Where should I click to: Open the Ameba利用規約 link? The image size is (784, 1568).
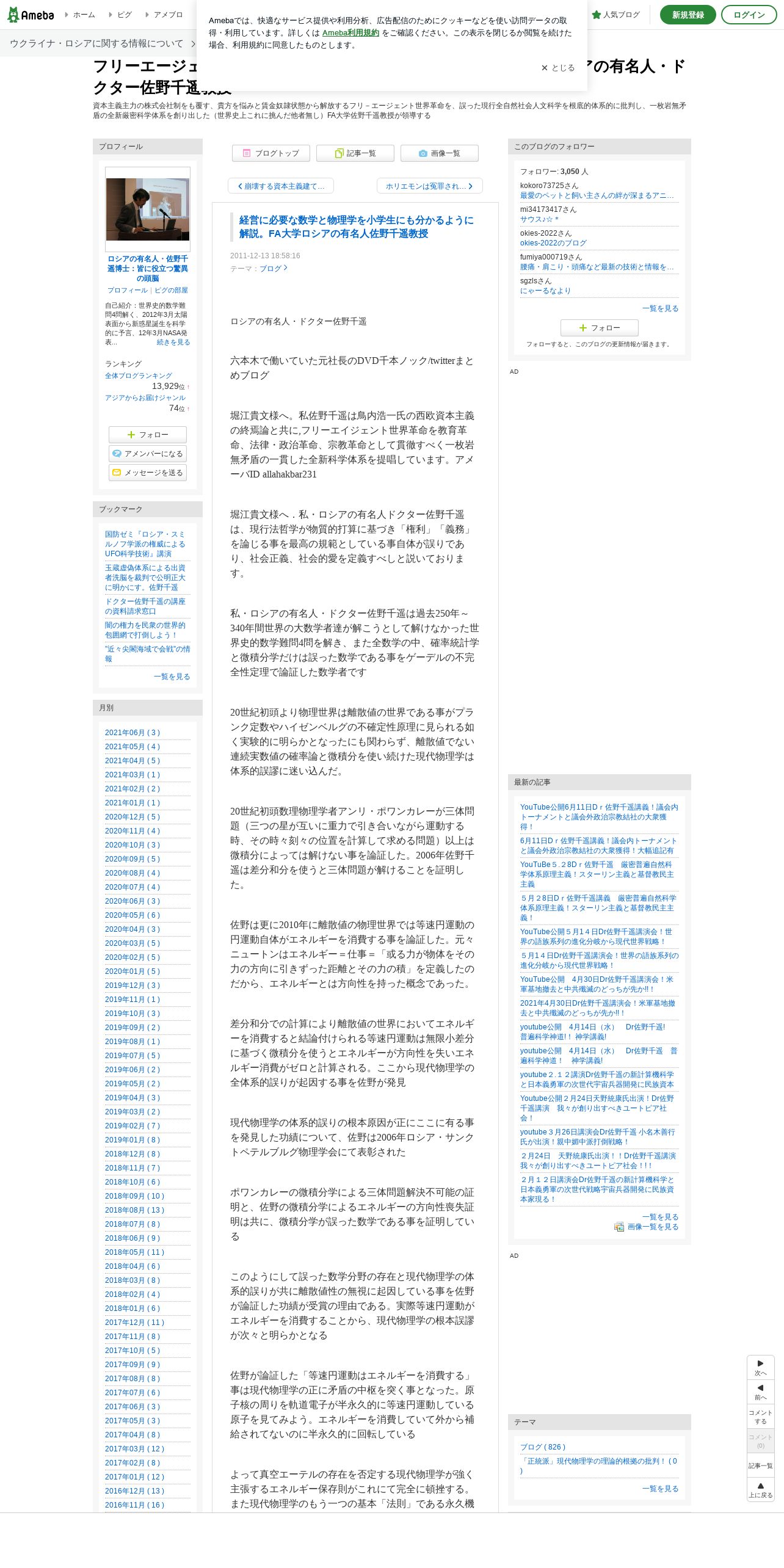coord(350,33)
